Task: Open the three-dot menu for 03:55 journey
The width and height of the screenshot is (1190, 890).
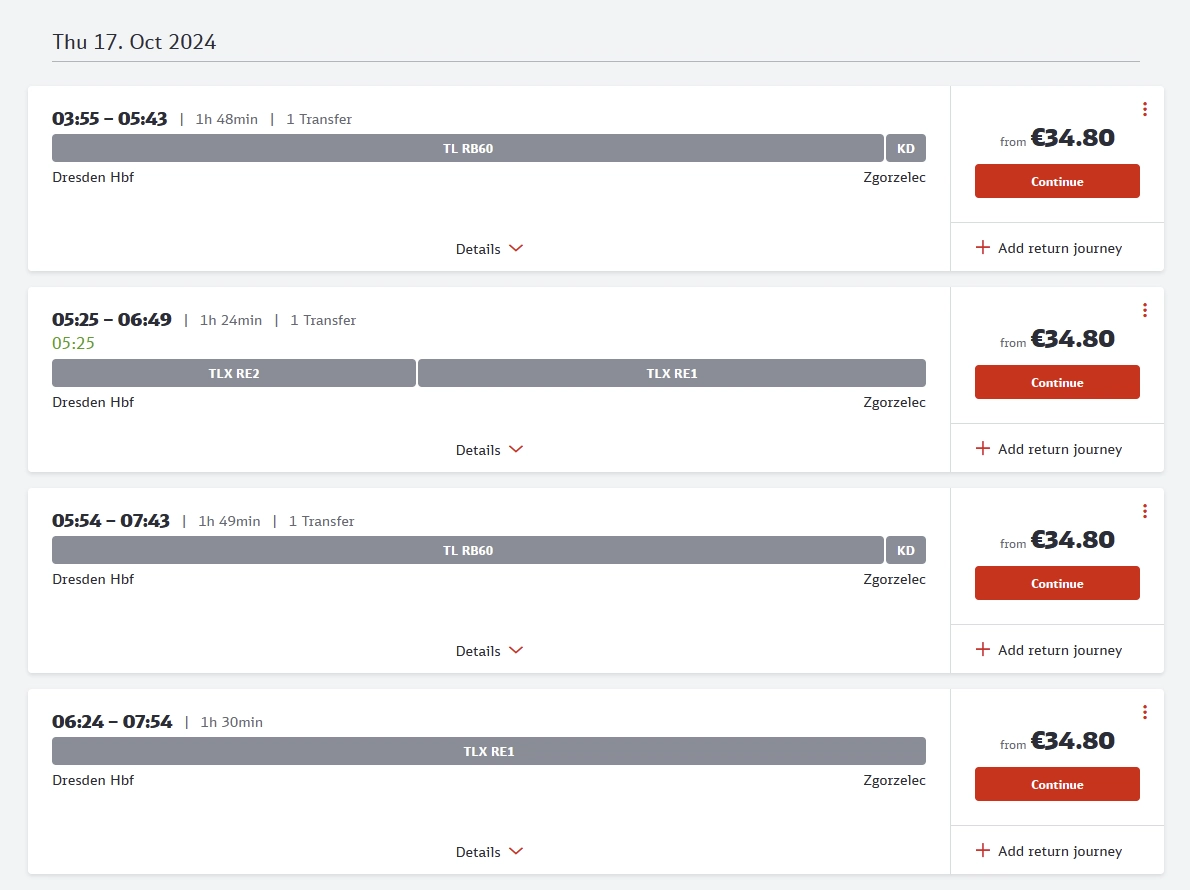Action: coord(1144,109)
